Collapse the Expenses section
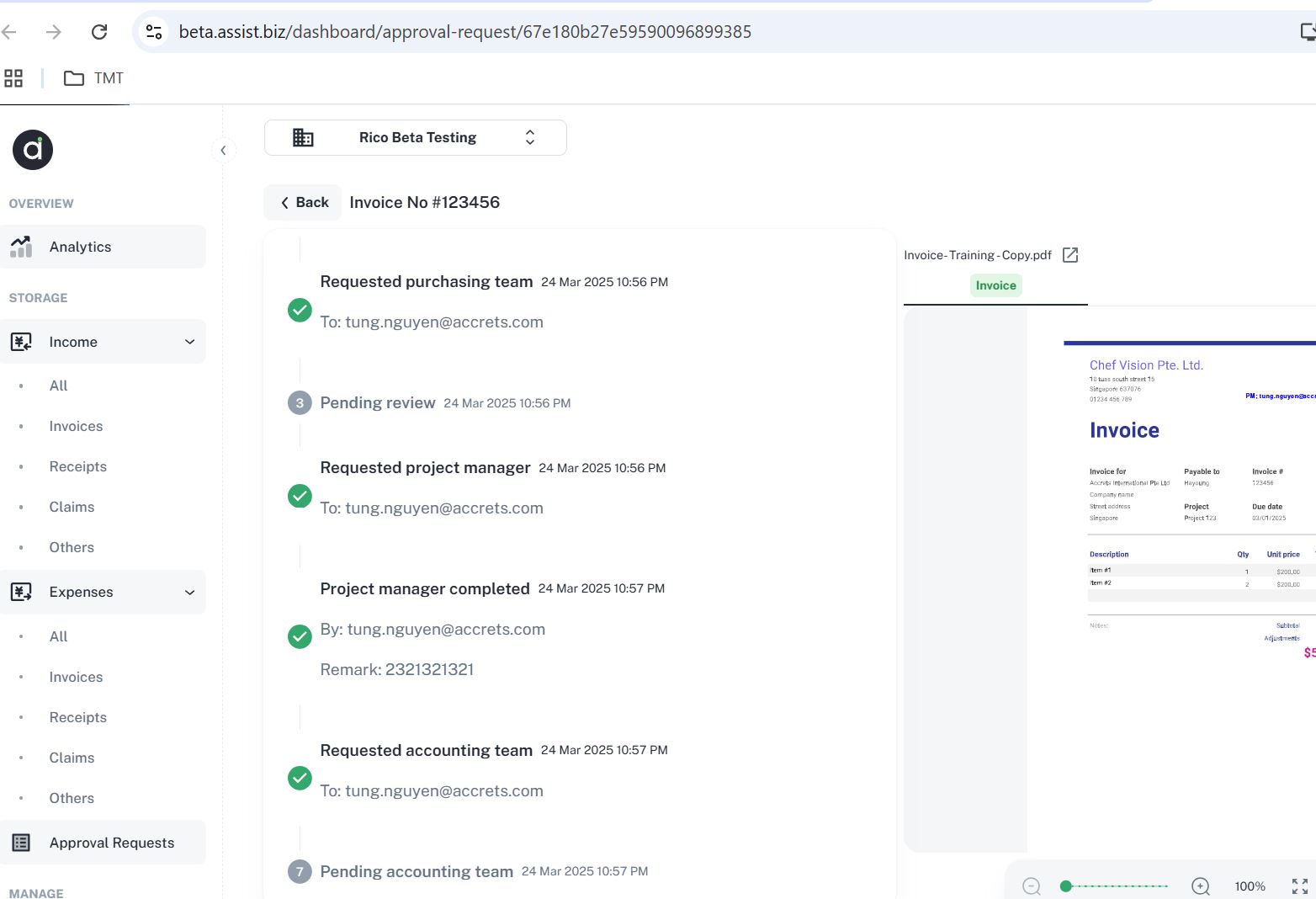This screenshot has height=899, width=1316. click(x=189, y=592)
